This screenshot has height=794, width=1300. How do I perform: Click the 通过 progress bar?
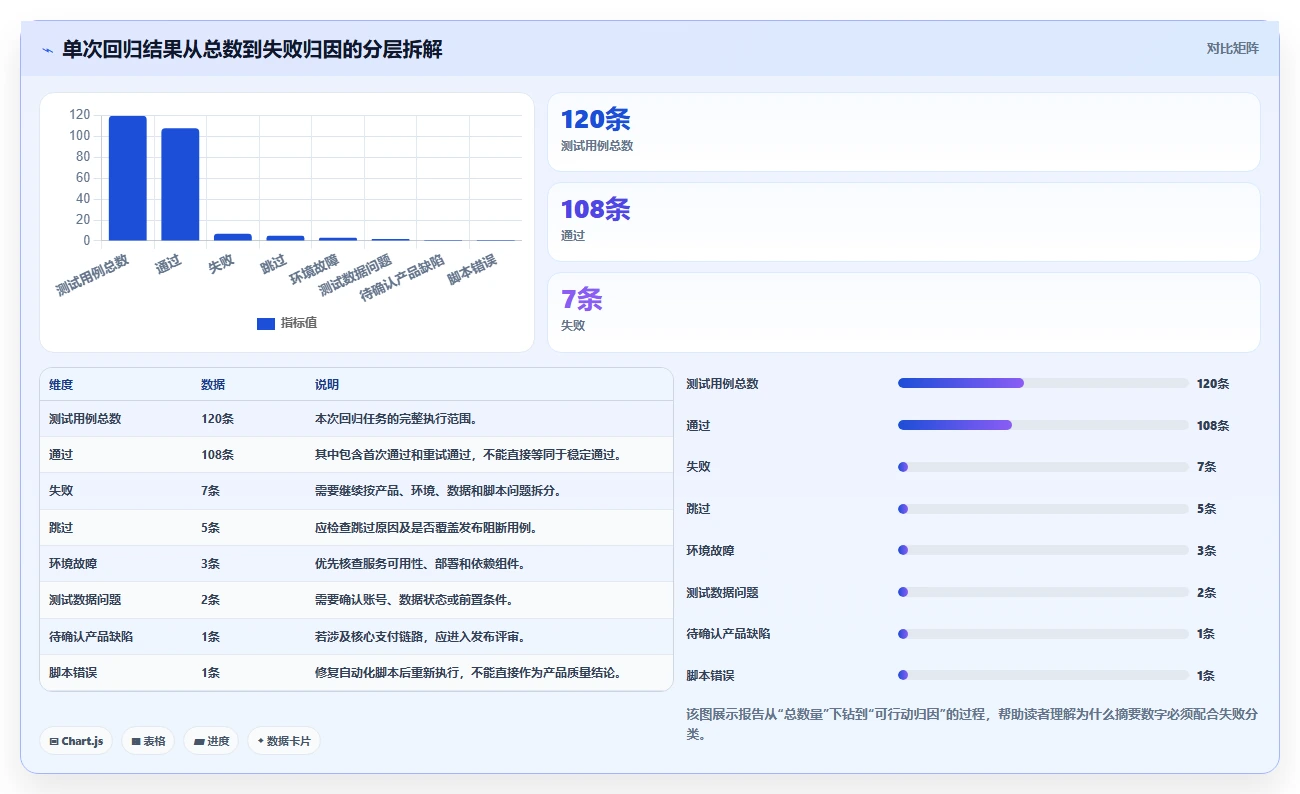[1043, 425]
